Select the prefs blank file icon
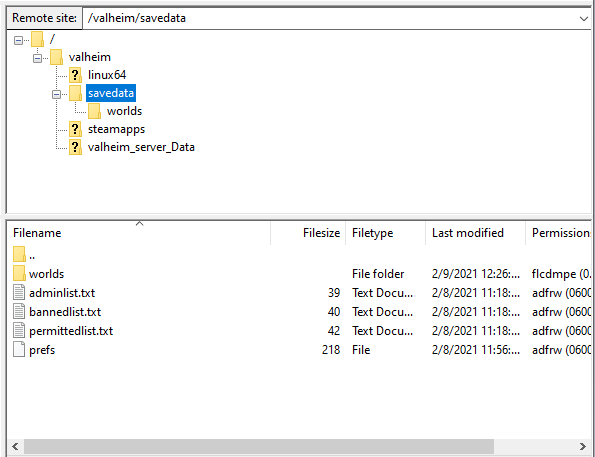The width and height of the screenshot is (595, 457). tap(19, 350)
